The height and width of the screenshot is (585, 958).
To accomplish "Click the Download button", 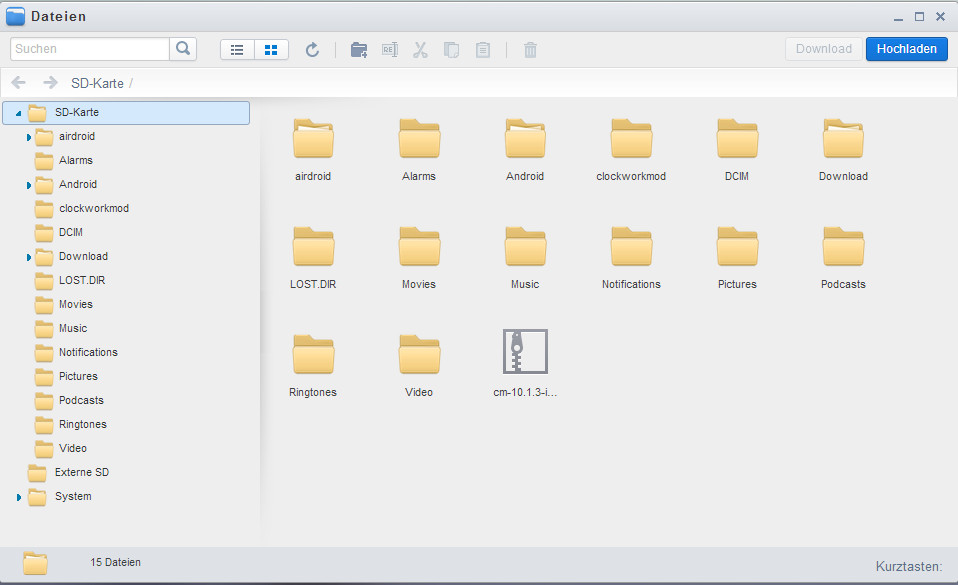I will (824, 49).
